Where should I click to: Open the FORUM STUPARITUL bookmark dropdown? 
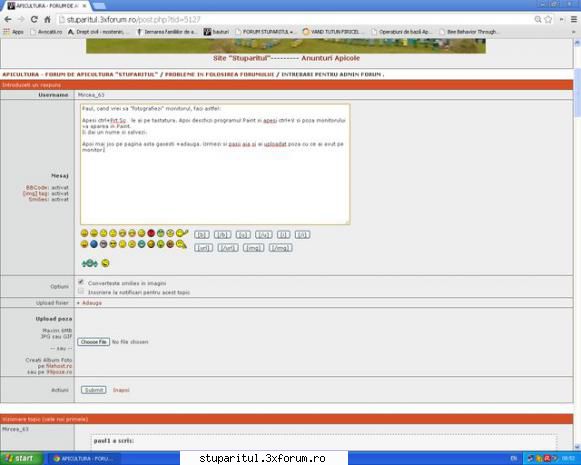coord(264,32)
